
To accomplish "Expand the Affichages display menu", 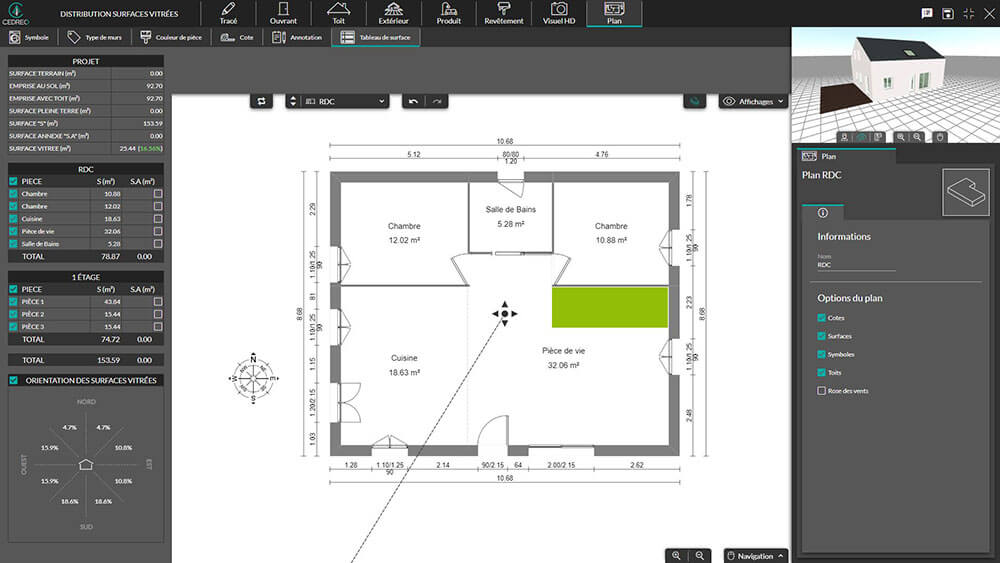I will (755, 101).
